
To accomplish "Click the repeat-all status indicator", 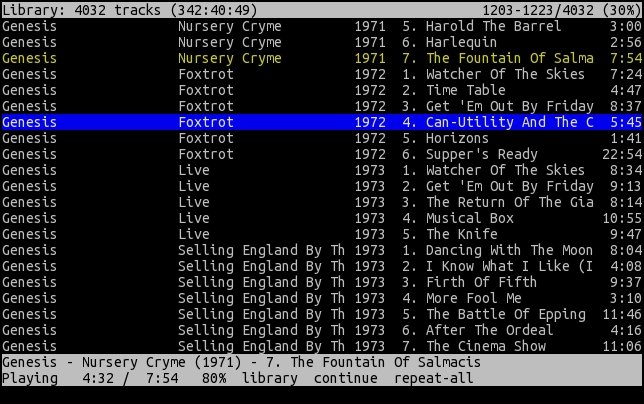I will pos(434,379).
